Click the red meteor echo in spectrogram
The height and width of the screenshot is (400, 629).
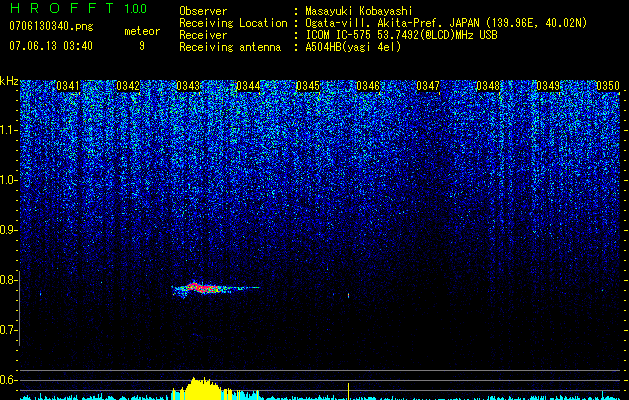(x=203, y=288)
